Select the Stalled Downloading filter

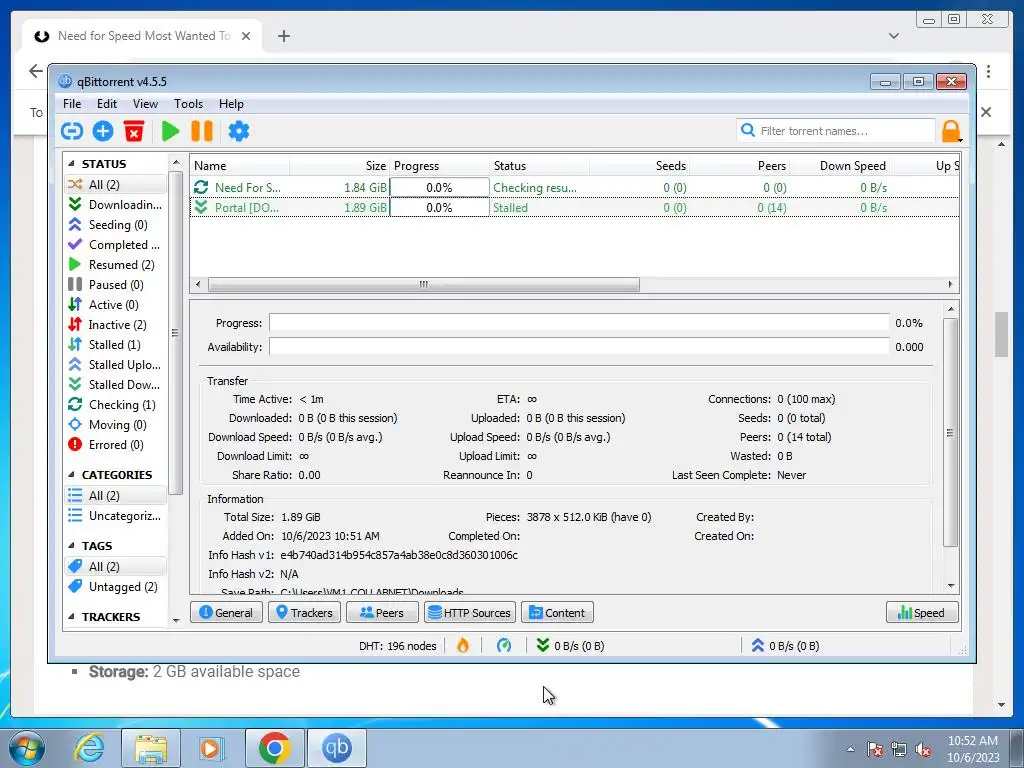(116, 385)
